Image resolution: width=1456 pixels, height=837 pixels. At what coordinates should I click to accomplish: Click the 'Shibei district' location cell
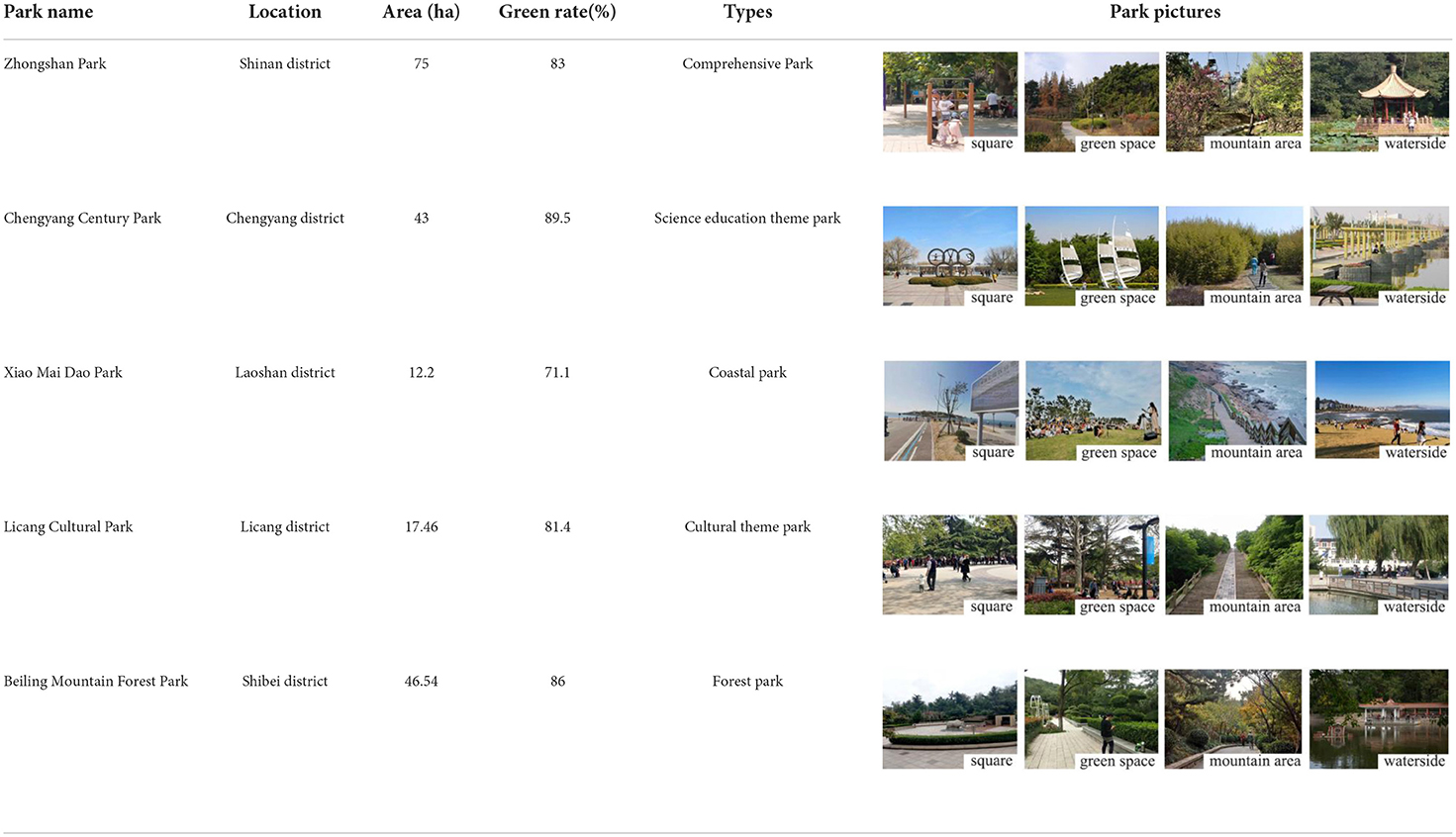coord(285,681)
